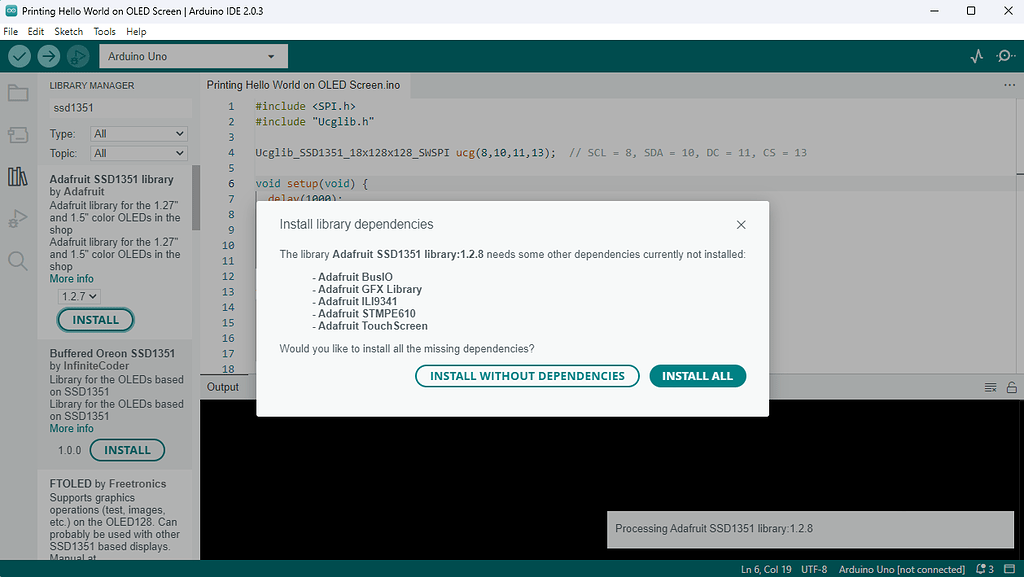Open More info for Buffered Oreon SSD1351
Viewport: 1024px width, 577px height.
coord(71,429)
